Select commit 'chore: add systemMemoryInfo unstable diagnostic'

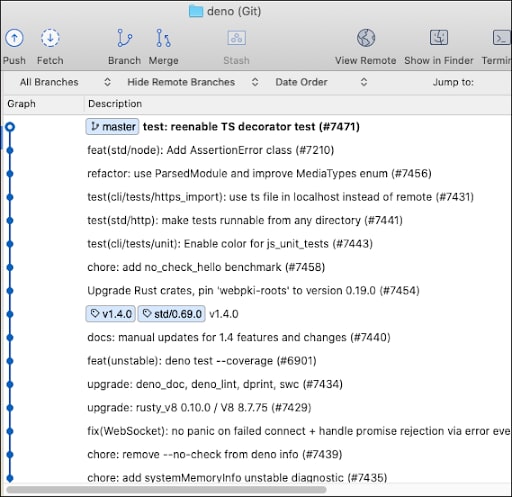[237, 477]
